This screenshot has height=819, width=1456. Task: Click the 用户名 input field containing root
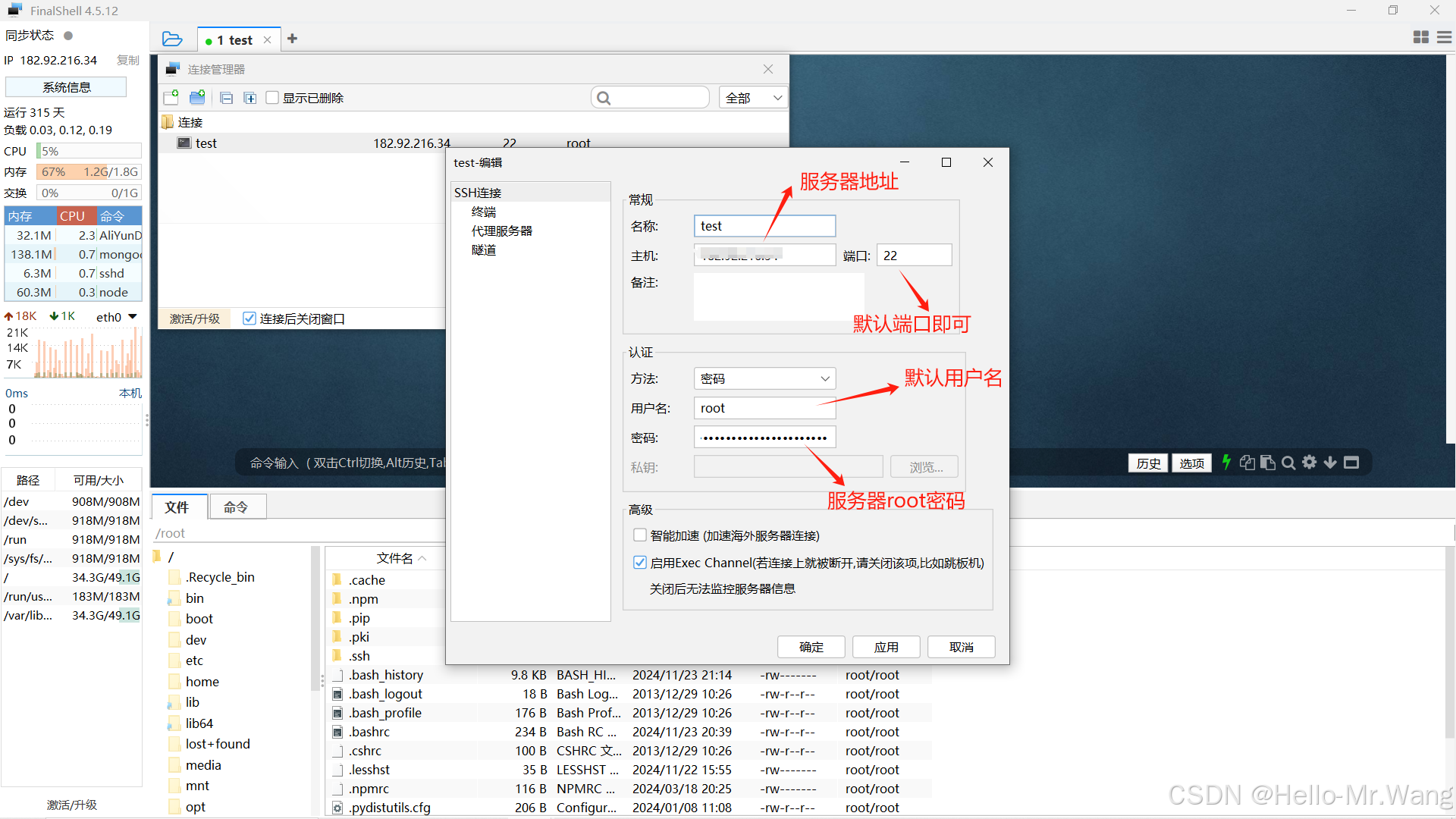coord(764,408)
